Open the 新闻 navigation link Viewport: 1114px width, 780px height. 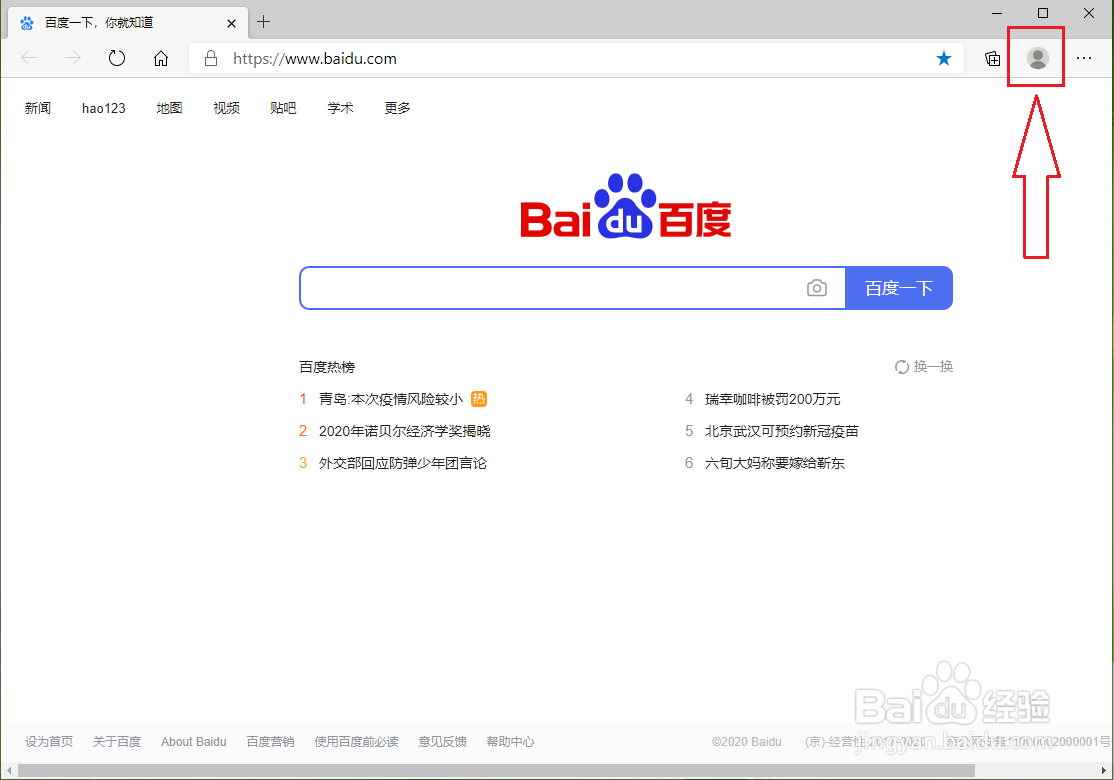click(37, 107)
